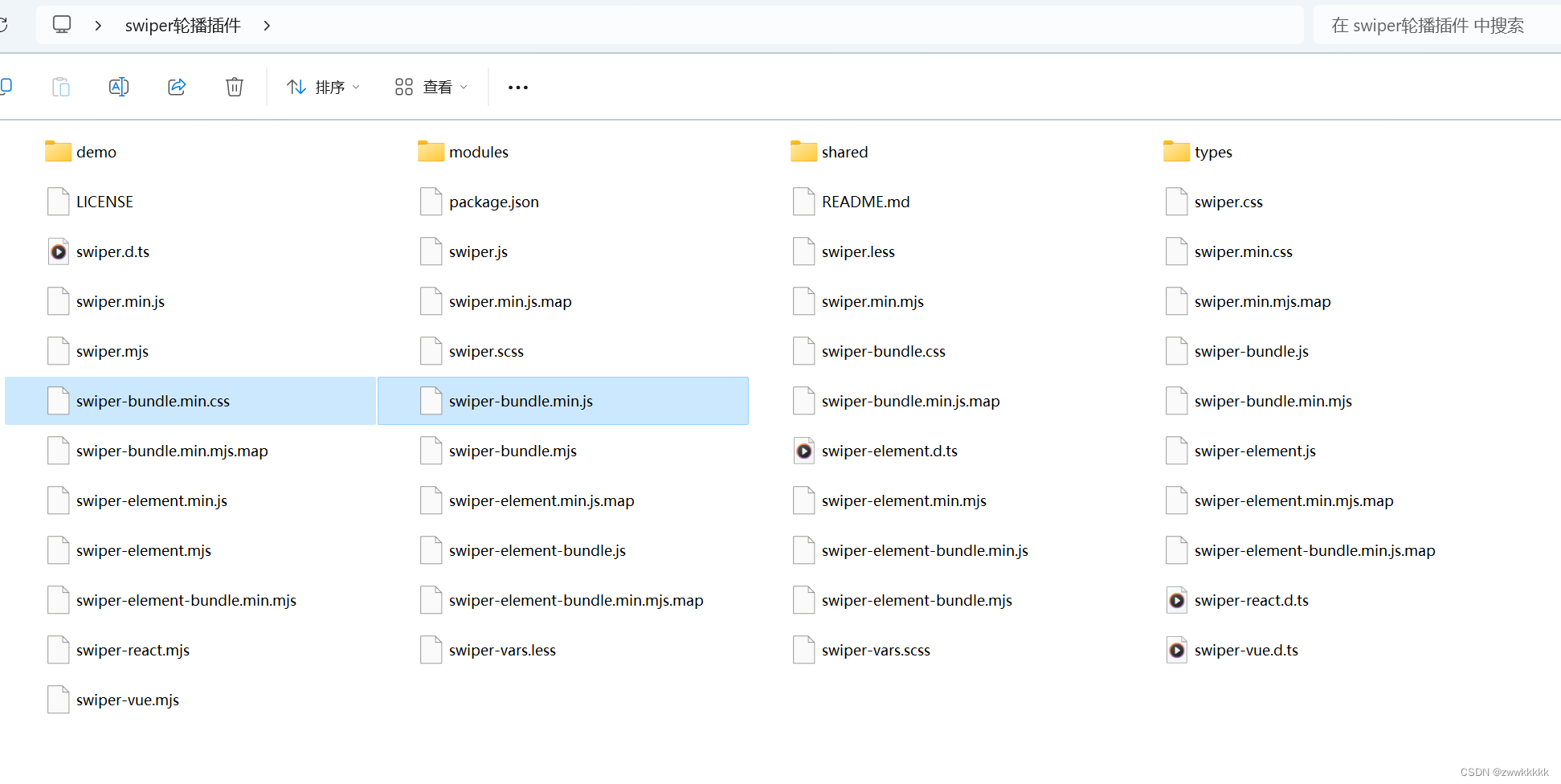Screen dimensions: 1561x784
Task: Select the shared folder icon
Action: point(803,151)
